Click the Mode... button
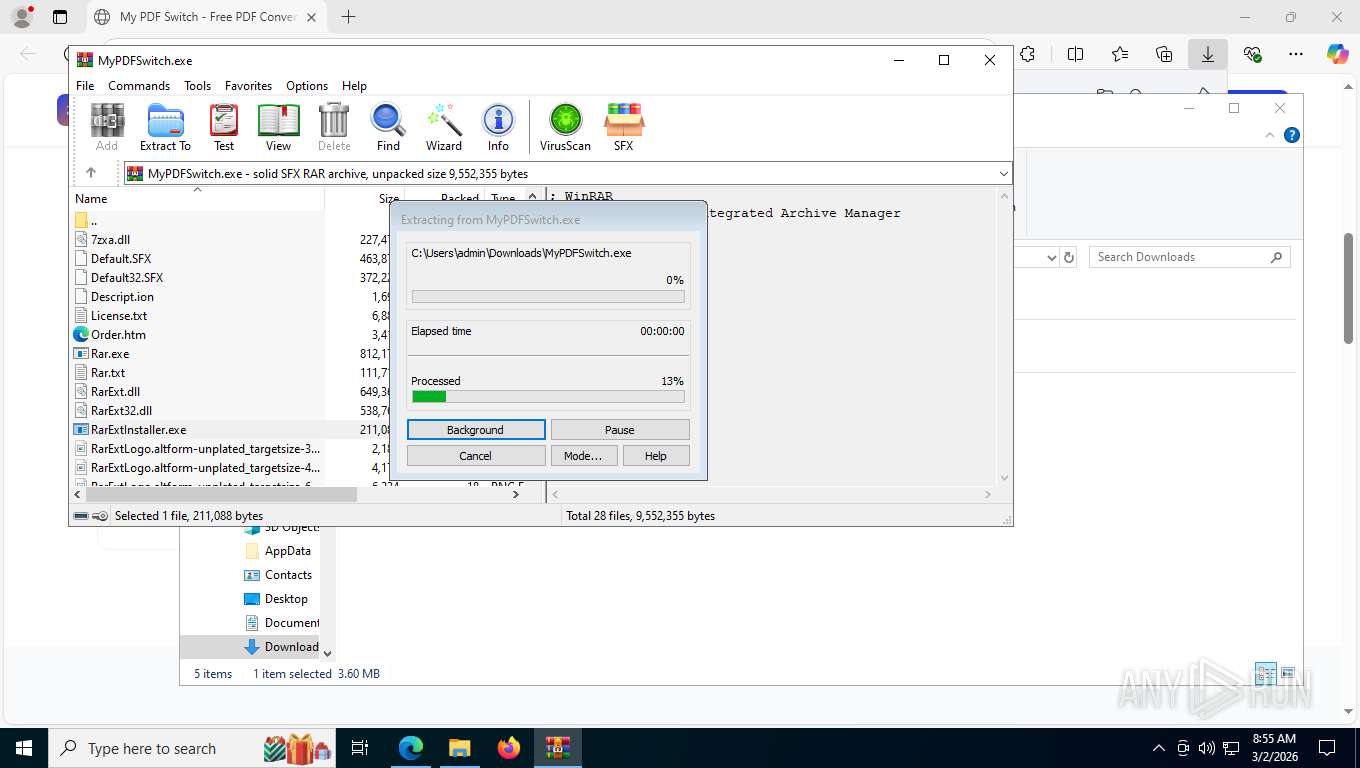The image size is (1360, 768). coord(583,456)
